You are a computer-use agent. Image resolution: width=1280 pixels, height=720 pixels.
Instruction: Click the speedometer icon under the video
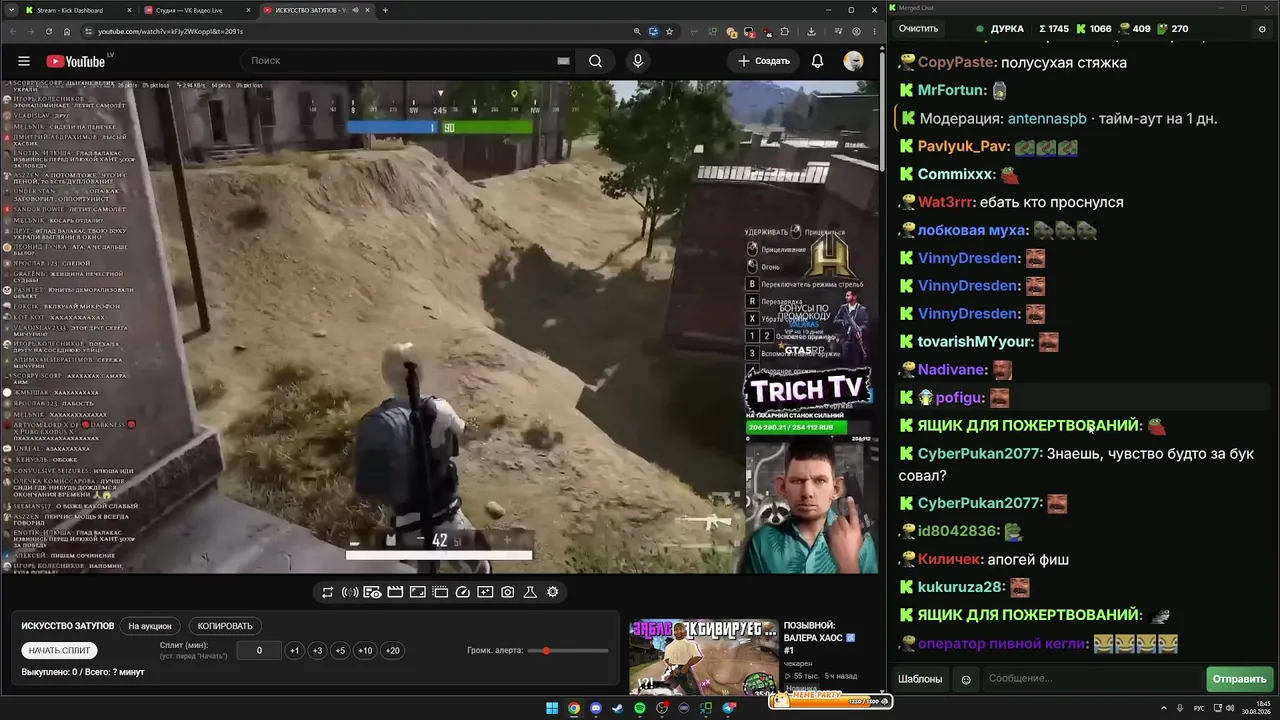(462, 592)
